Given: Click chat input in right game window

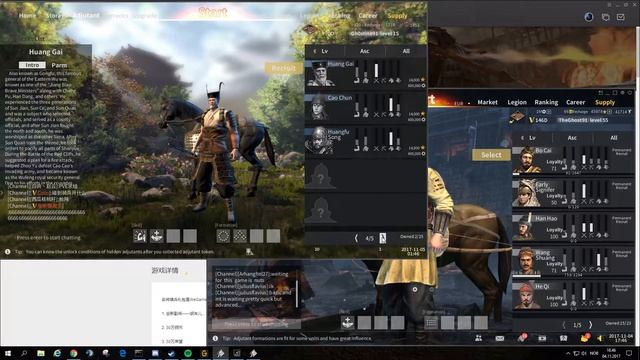Looking at the screenshot, I should [x=256, y=324].
